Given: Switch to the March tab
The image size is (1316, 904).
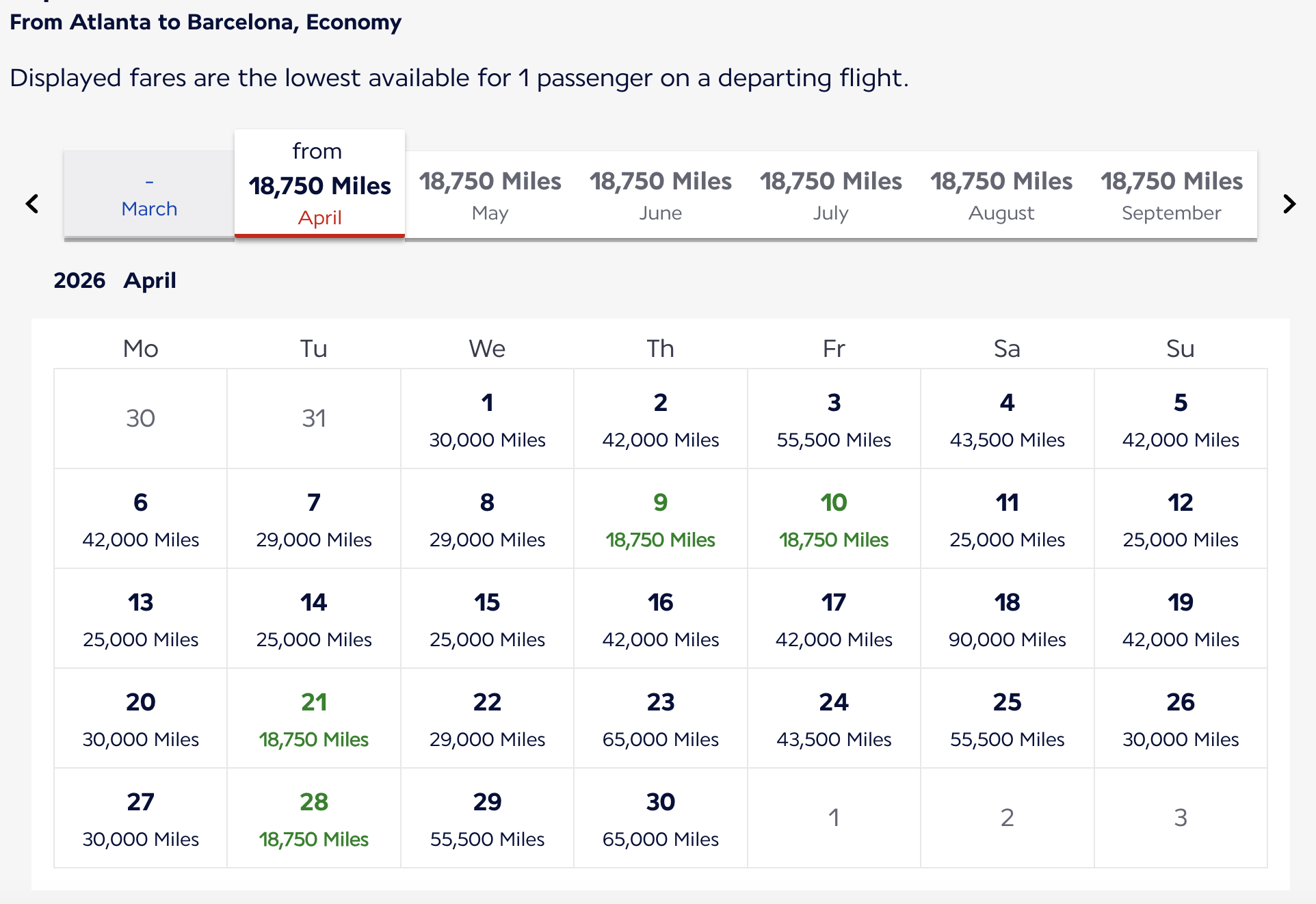Looking at the screenshot, I should pyautogui.click(x=149, y=196).
